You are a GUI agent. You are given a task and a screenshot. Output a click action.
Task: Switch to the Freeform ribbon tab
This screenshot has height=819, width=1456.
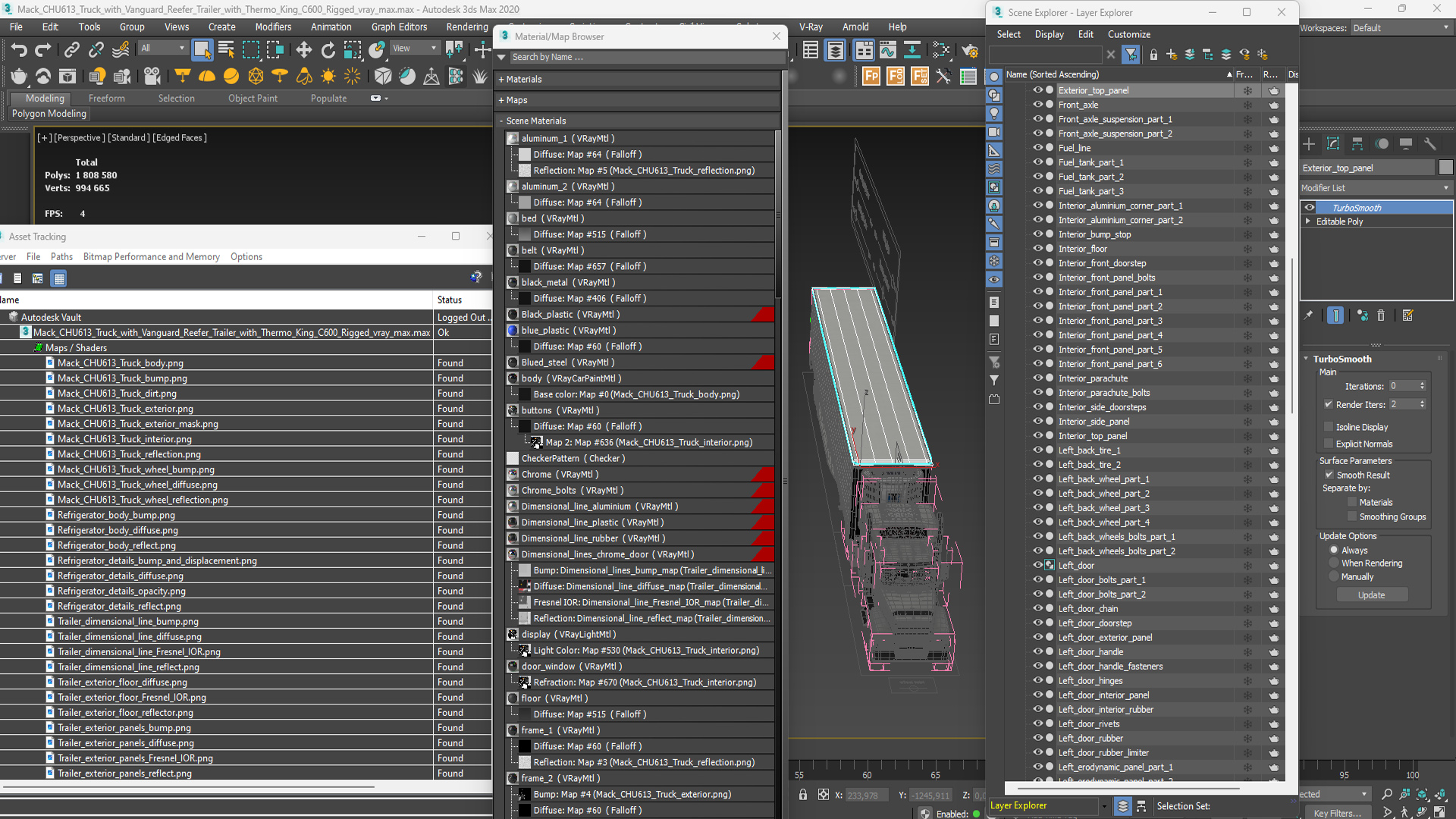pyautogui.click(x=106, y=99)
